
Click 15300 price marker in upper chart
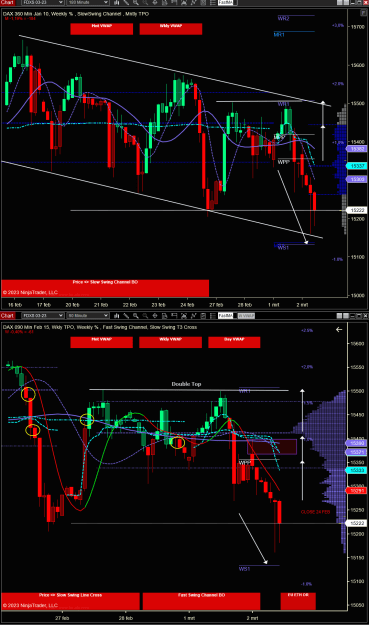pos(356,179)
